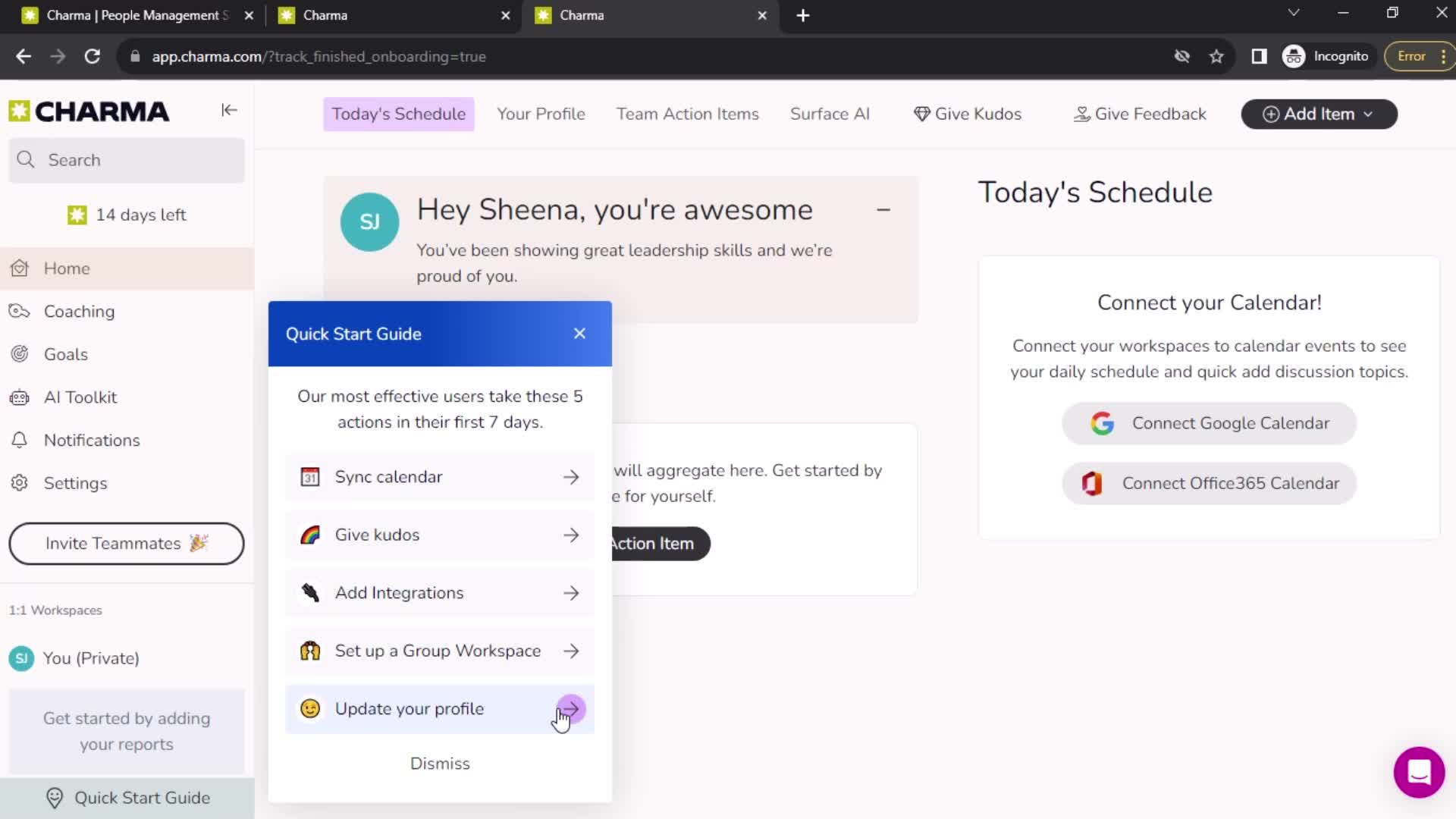The width and height of the screenshot is (1456, 819).
Task: Select the Today's Schedule tab
Action: tap(399, 113)
